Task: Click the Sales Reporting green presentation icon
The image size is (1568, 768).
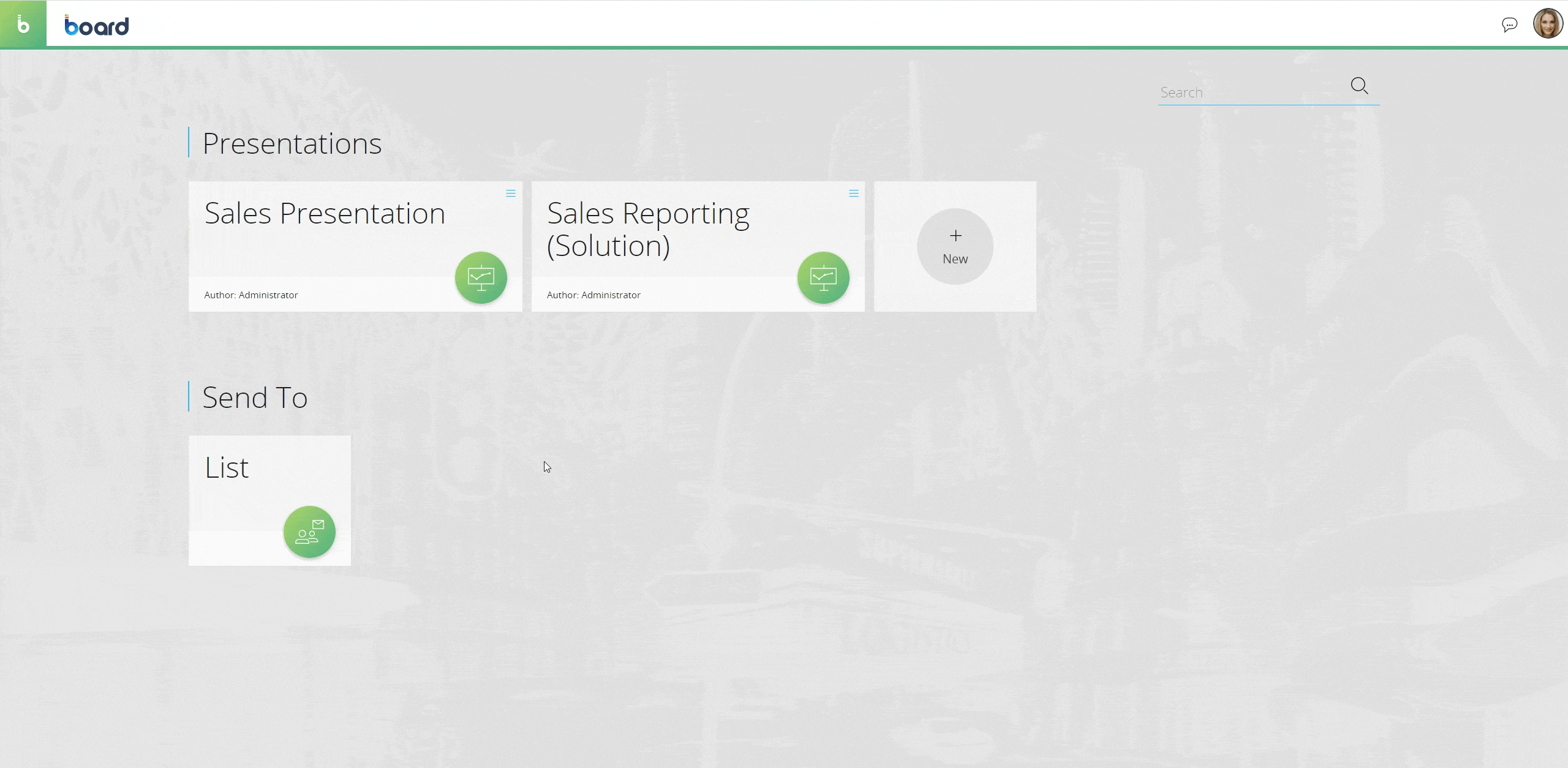Action: click(823, 278)
